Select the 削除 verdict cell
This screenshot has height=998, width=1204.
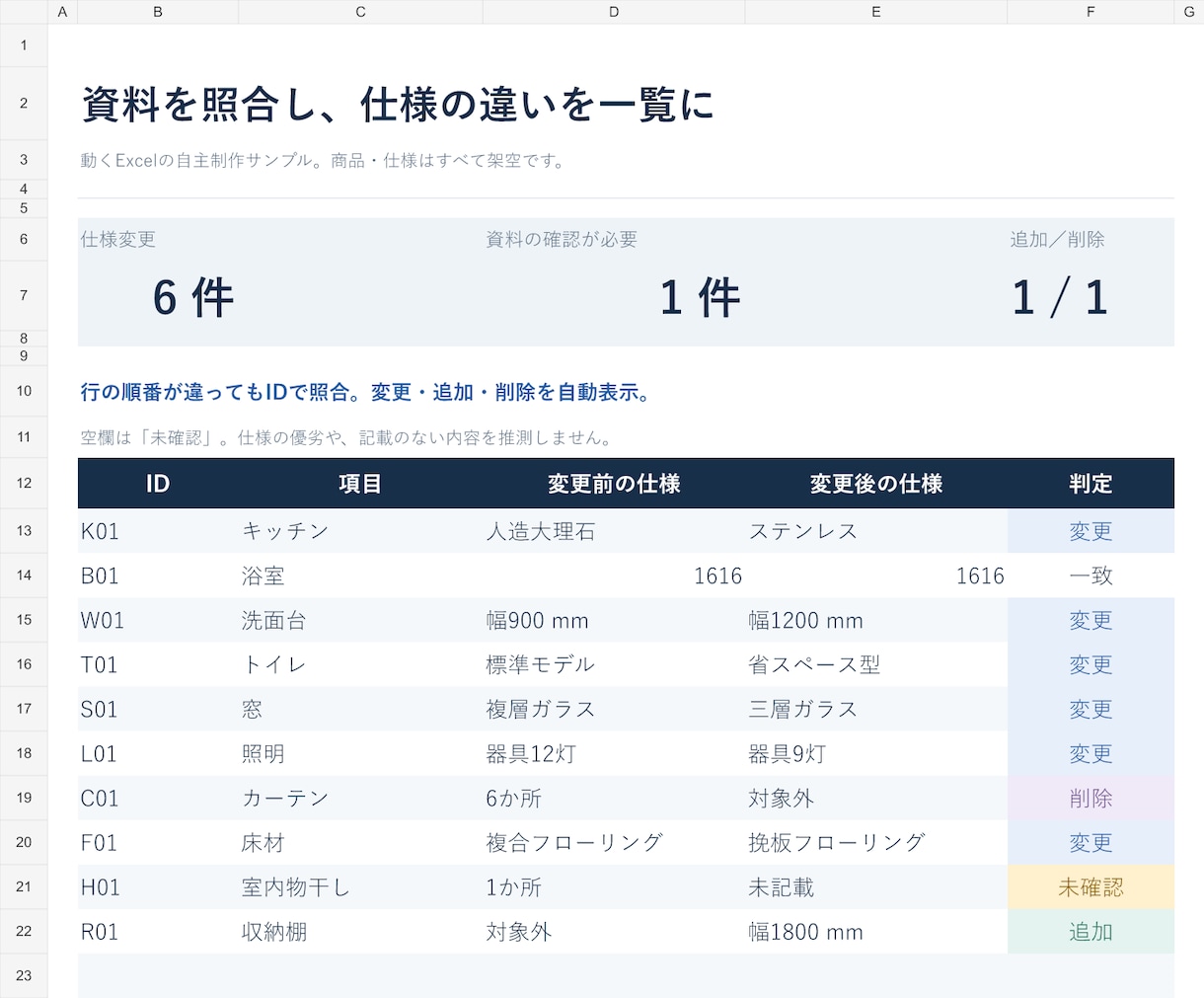[1091, 798]
